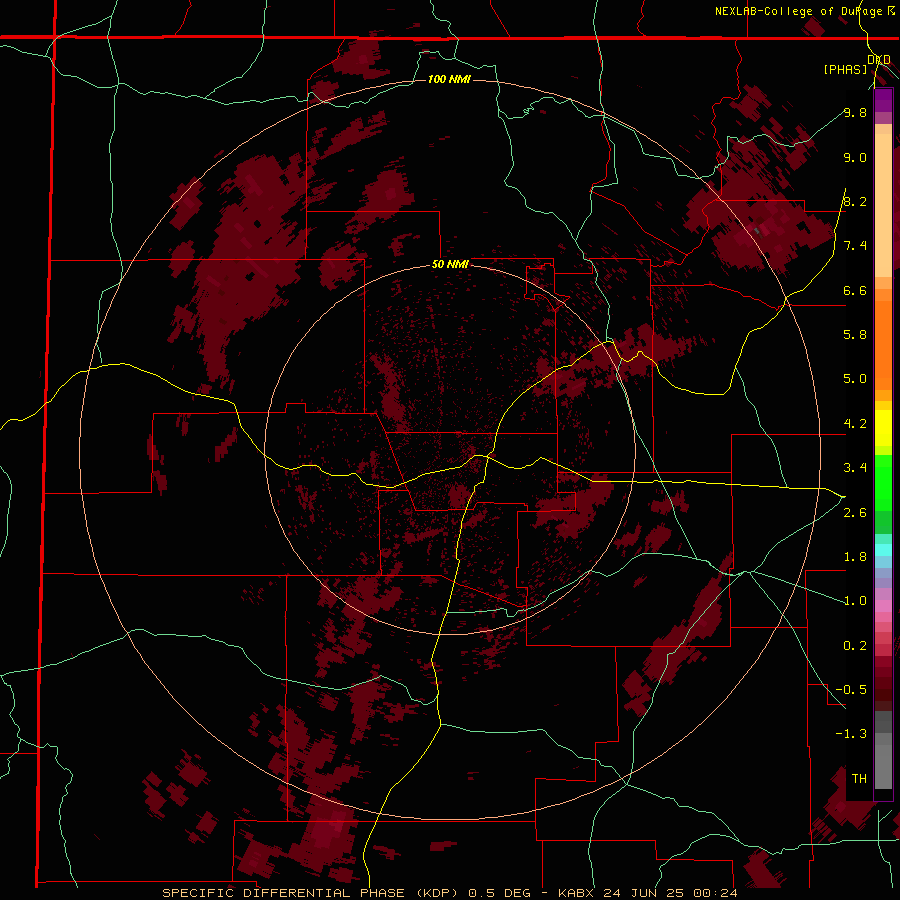Click the 50 NMI range ring label
900x900 pixels.
tap(451, 264)
